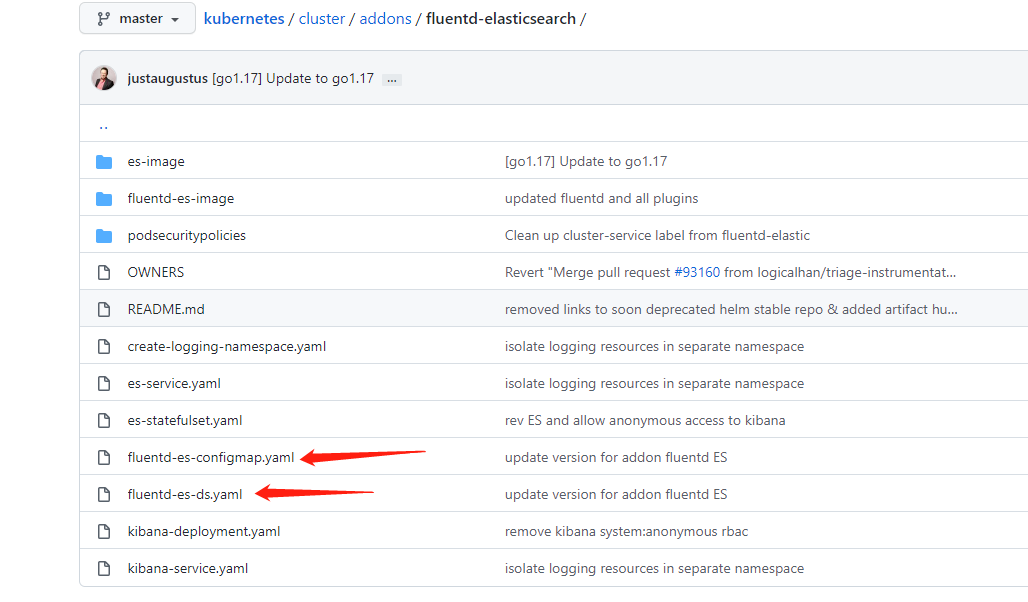
Task: Open es-image row commit '[go1.17] Update to go1.17'
Action: point(586,162)
